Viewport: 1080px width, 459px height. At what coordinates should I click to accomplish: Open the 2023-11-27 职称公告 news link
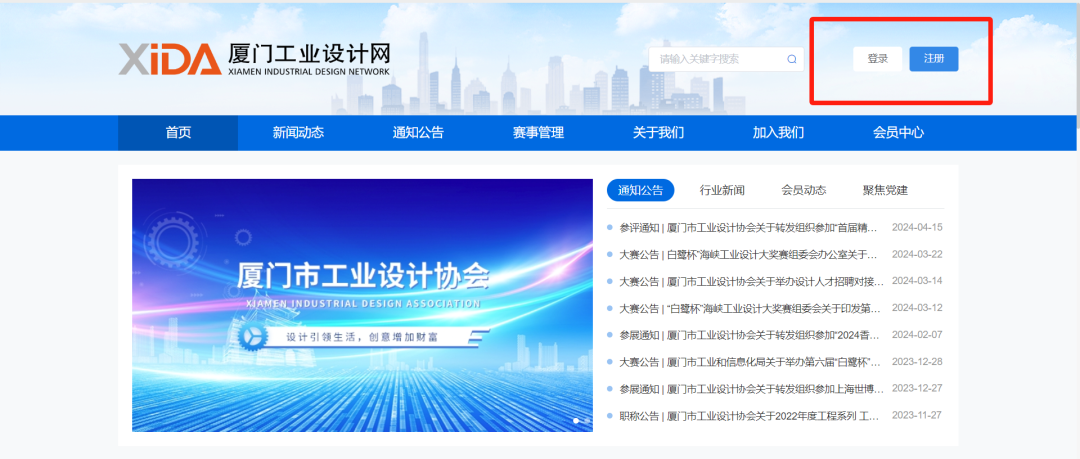pos(748,416)
